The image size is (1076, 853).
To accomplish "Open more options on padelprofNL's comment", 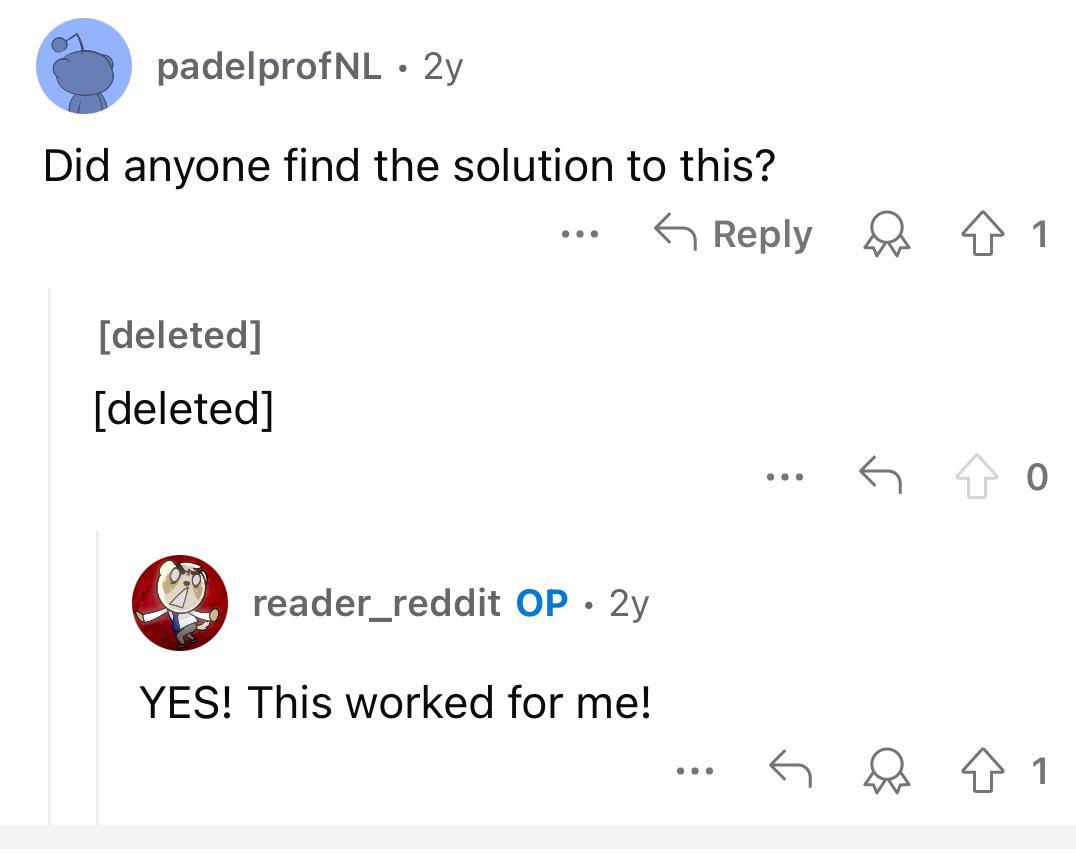I will (579, 235).
